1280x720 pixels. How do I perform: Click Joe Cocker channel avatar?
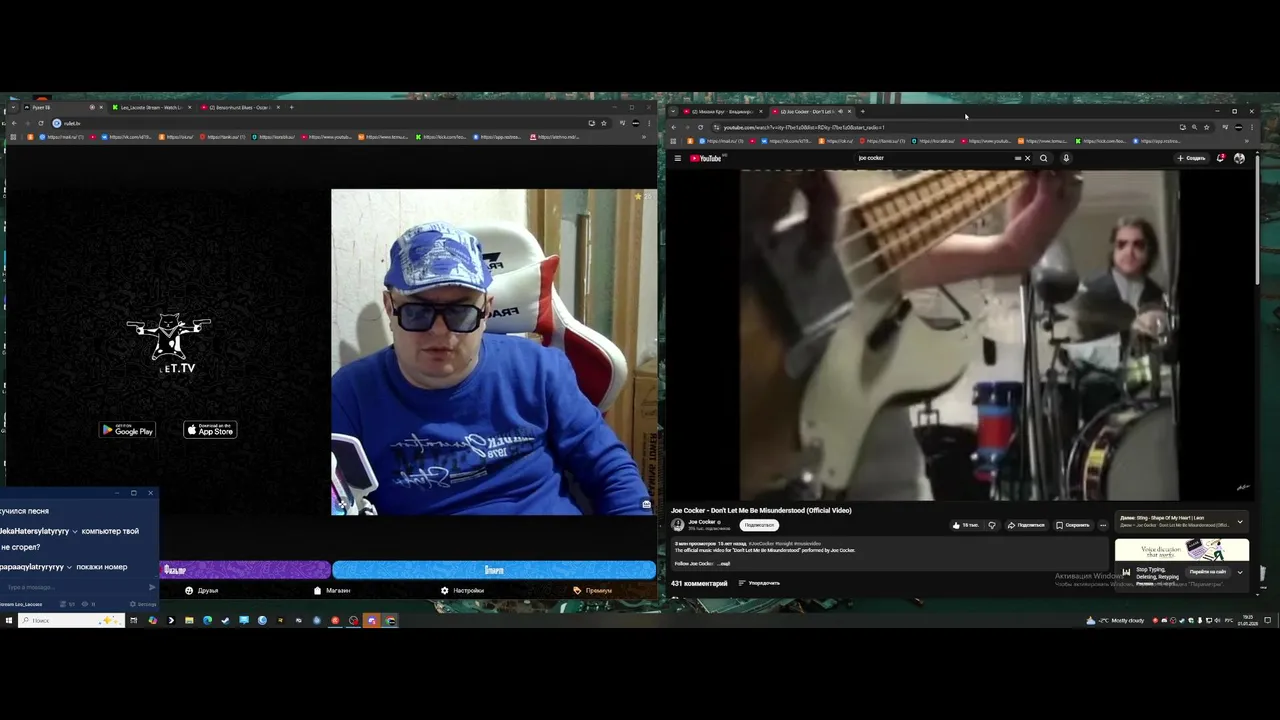tap(678, 524)
